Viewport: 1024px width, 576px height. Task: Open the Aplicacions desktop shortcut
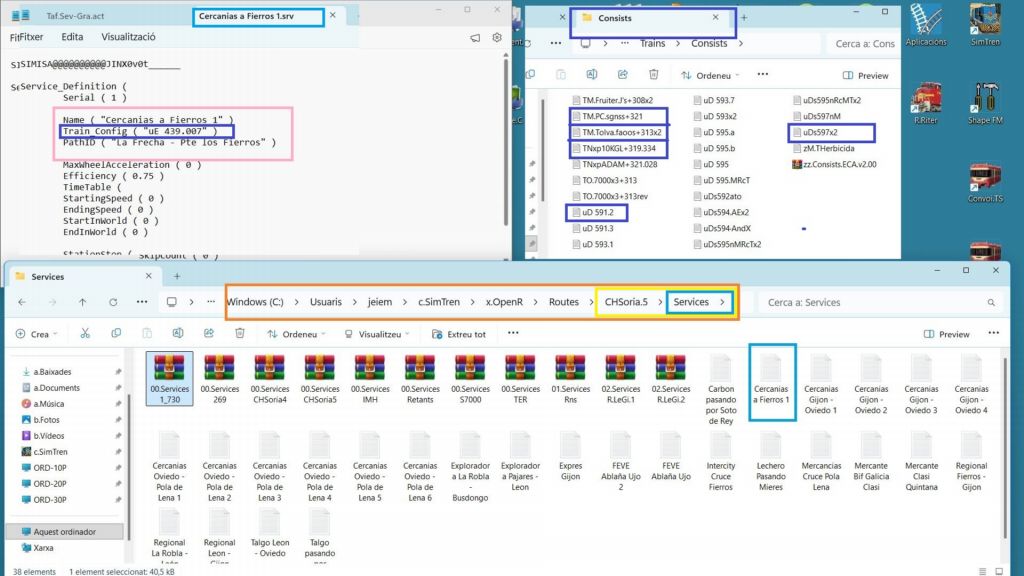pyautogui.click(x=925, y=25)
